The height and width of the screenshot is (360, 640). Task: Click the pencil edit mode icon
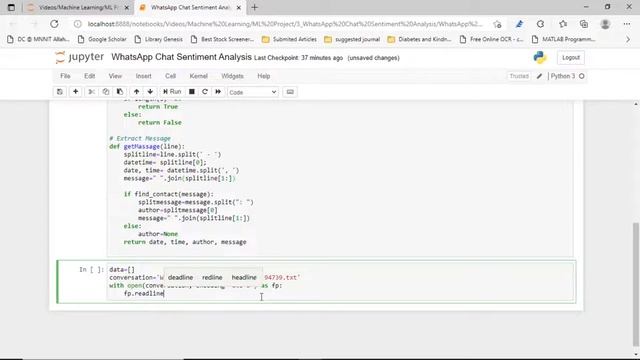coord(539,76)
